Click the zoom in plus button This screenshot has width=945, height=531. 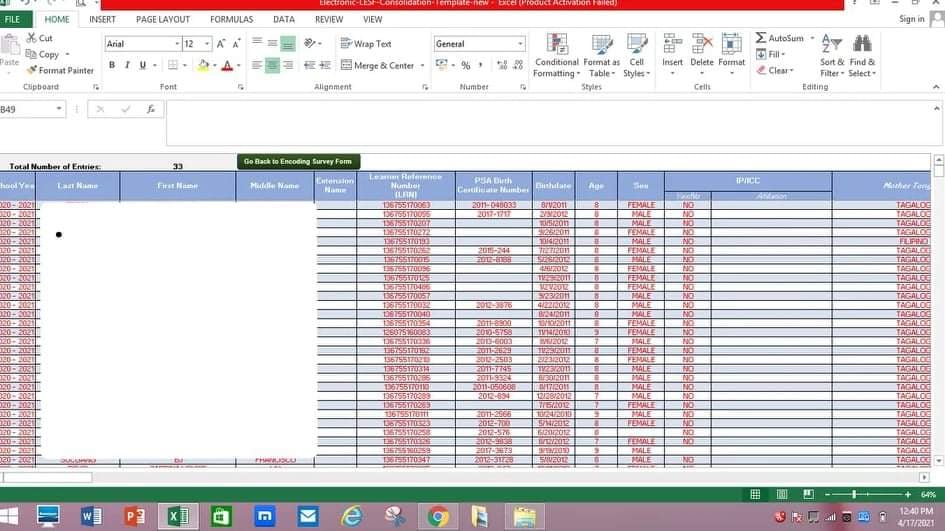(x=908, y=494)
